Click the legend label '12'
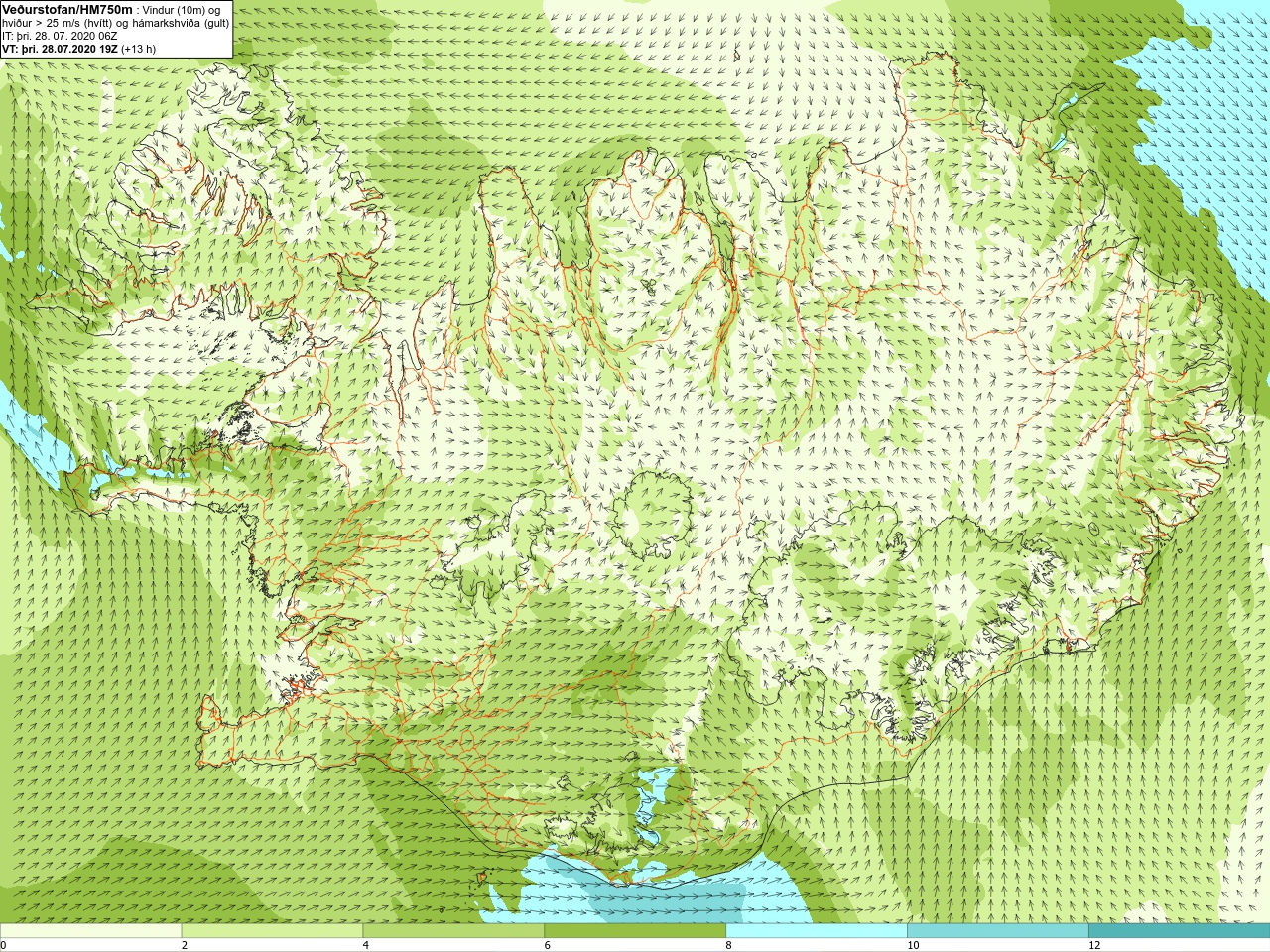The width and height of the screenshot is (1270, 952). click(1094, 945)
